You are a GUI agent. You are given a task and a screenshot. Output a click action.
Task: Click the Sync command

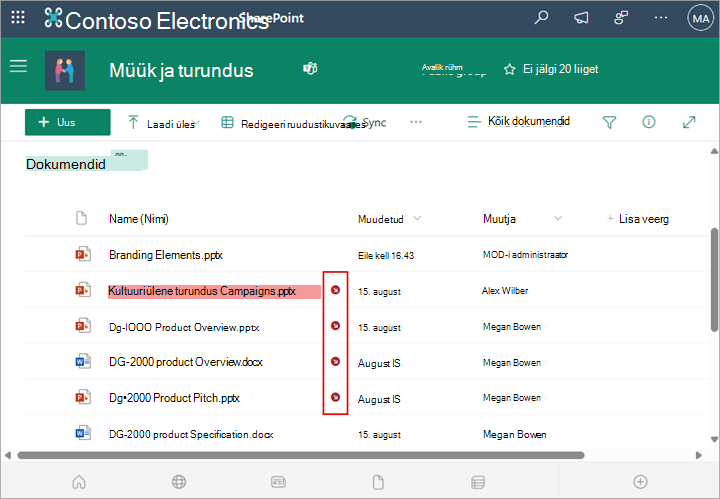click(366, 123)
